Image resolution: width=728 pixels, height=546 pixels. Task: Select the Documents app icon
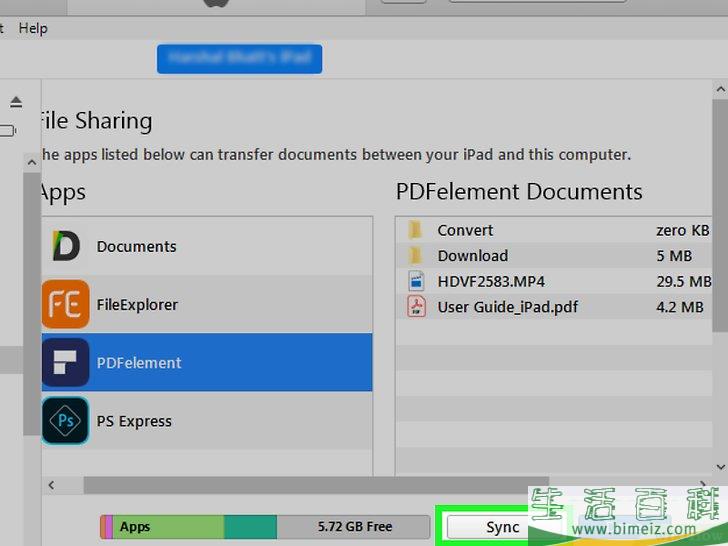(x=66, y=246)
